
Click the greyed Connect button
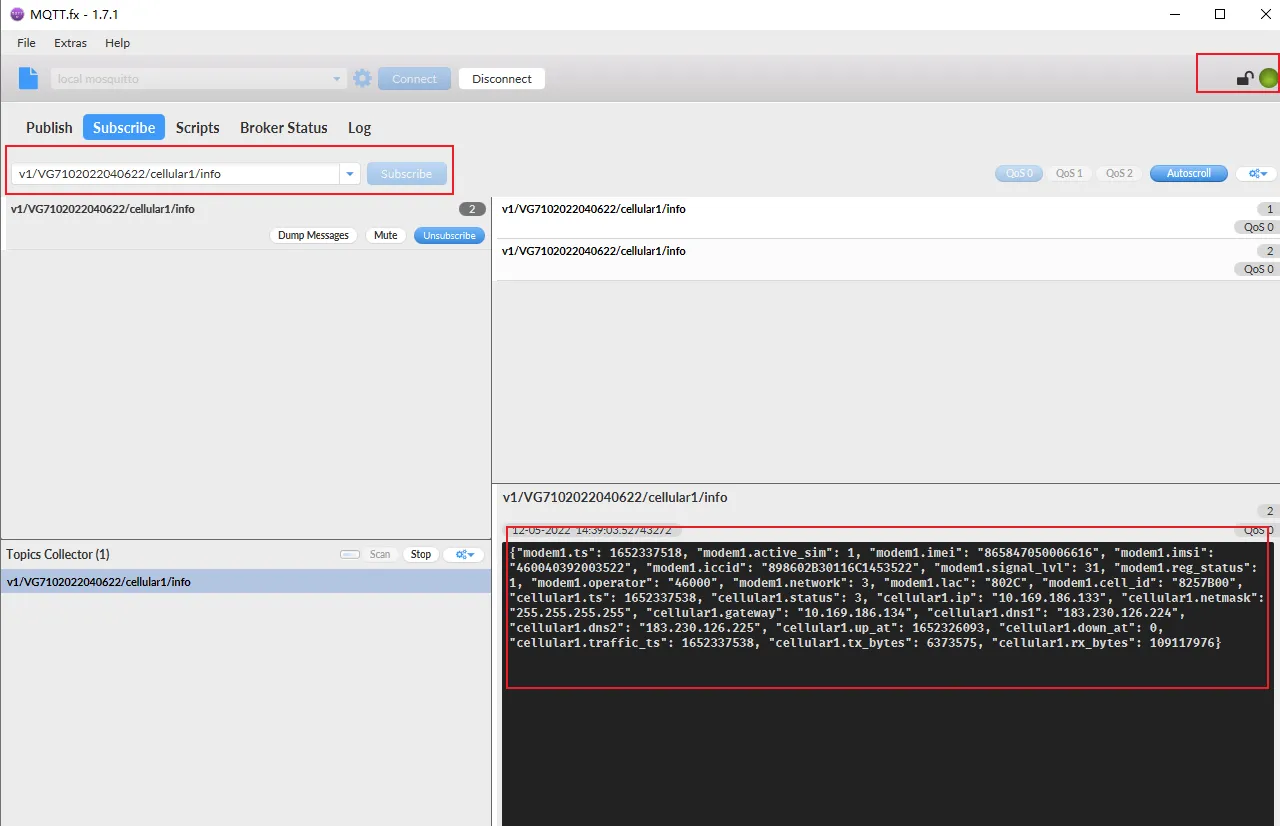coord(414,79)
